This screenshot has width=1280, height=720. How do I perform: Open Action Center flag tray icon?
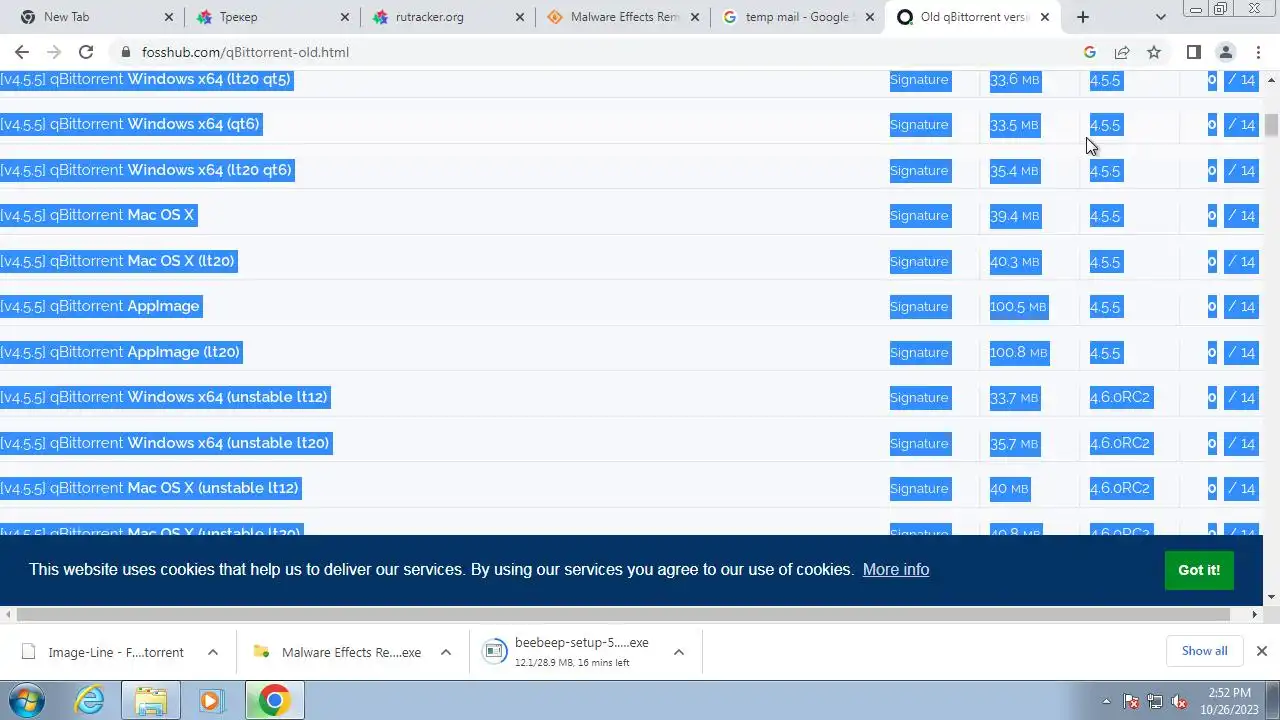pyautogui.click(x=1131, y=702)
